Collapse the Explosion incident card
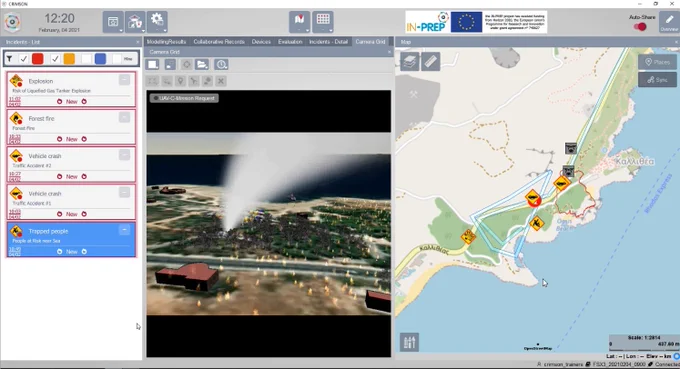 coord(124,80)
